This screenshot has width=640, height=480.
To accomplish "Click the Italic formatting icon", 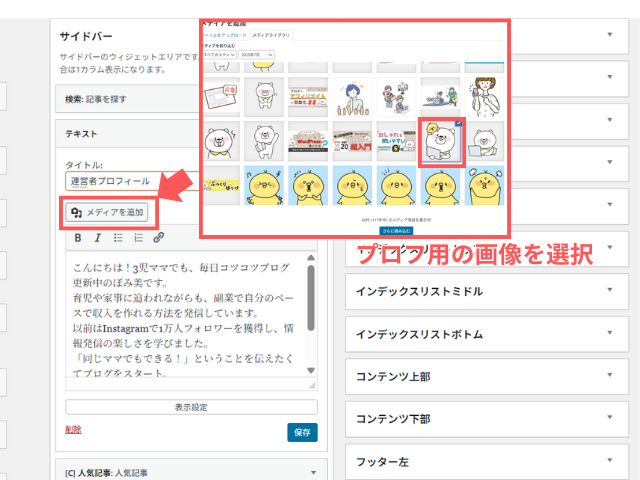I will point(97,238).
